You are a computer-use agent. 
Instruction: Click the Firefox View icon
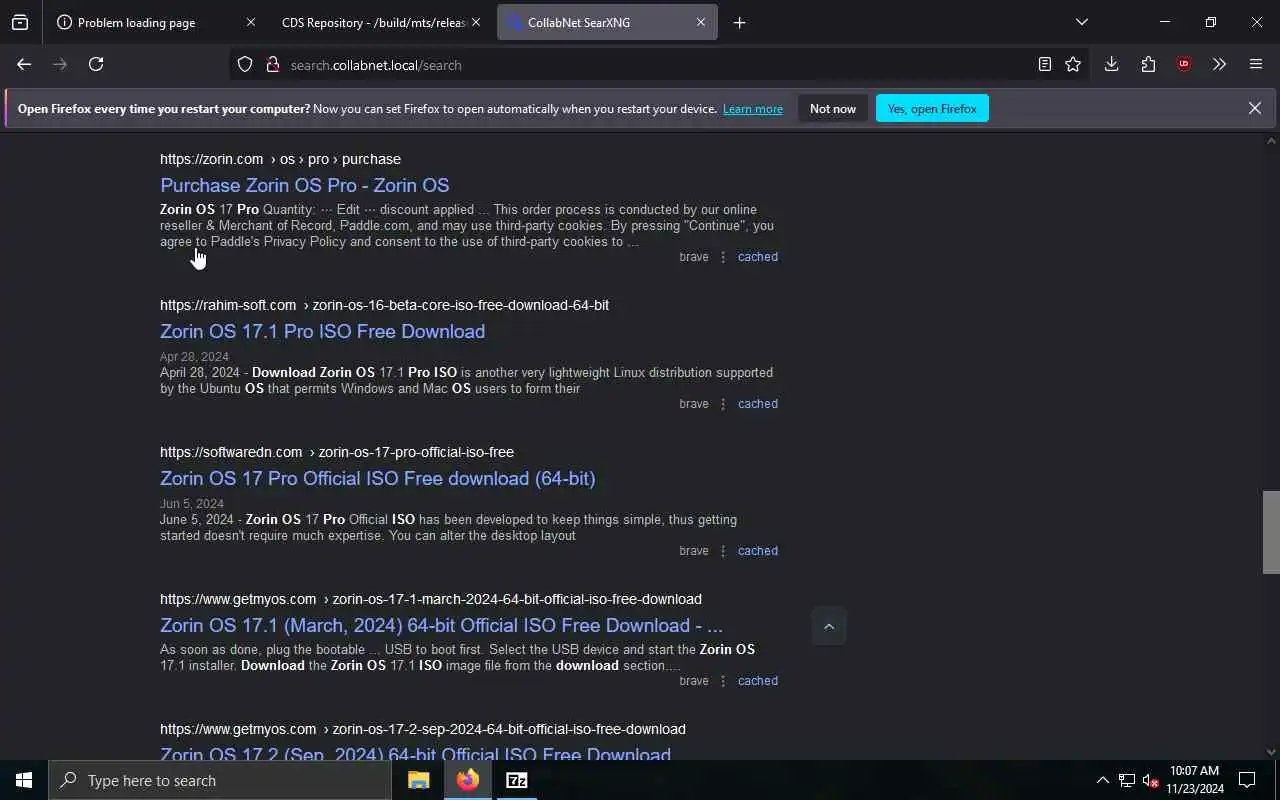point(20,22)
